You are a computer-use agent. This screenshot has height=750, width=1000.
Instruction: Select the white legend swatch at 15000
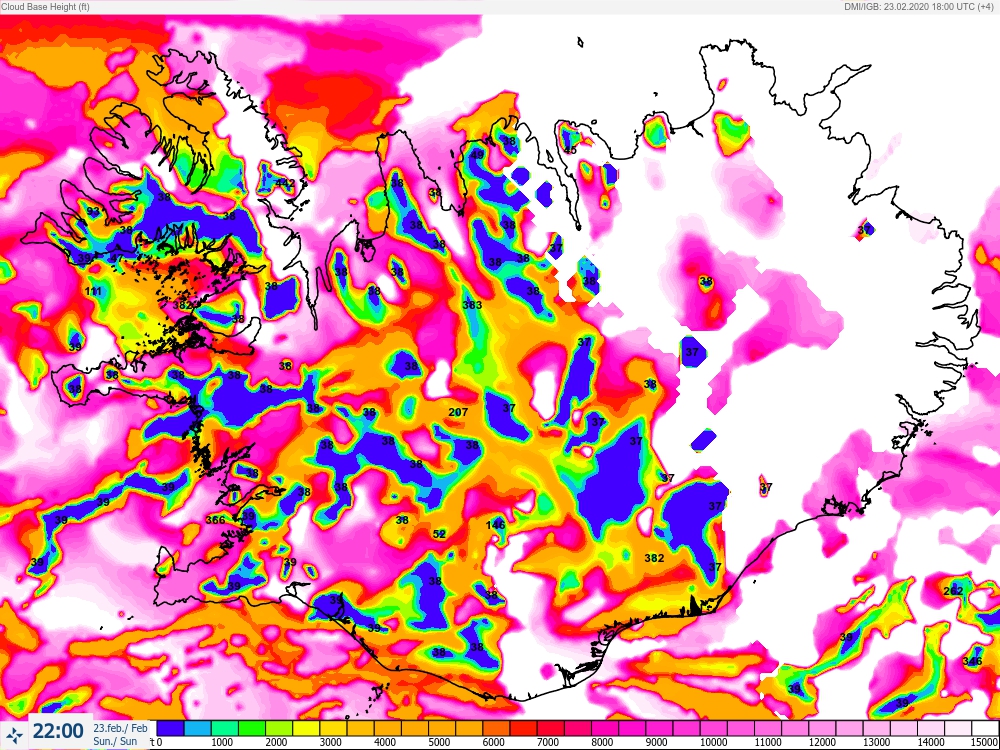pos(985,728)
